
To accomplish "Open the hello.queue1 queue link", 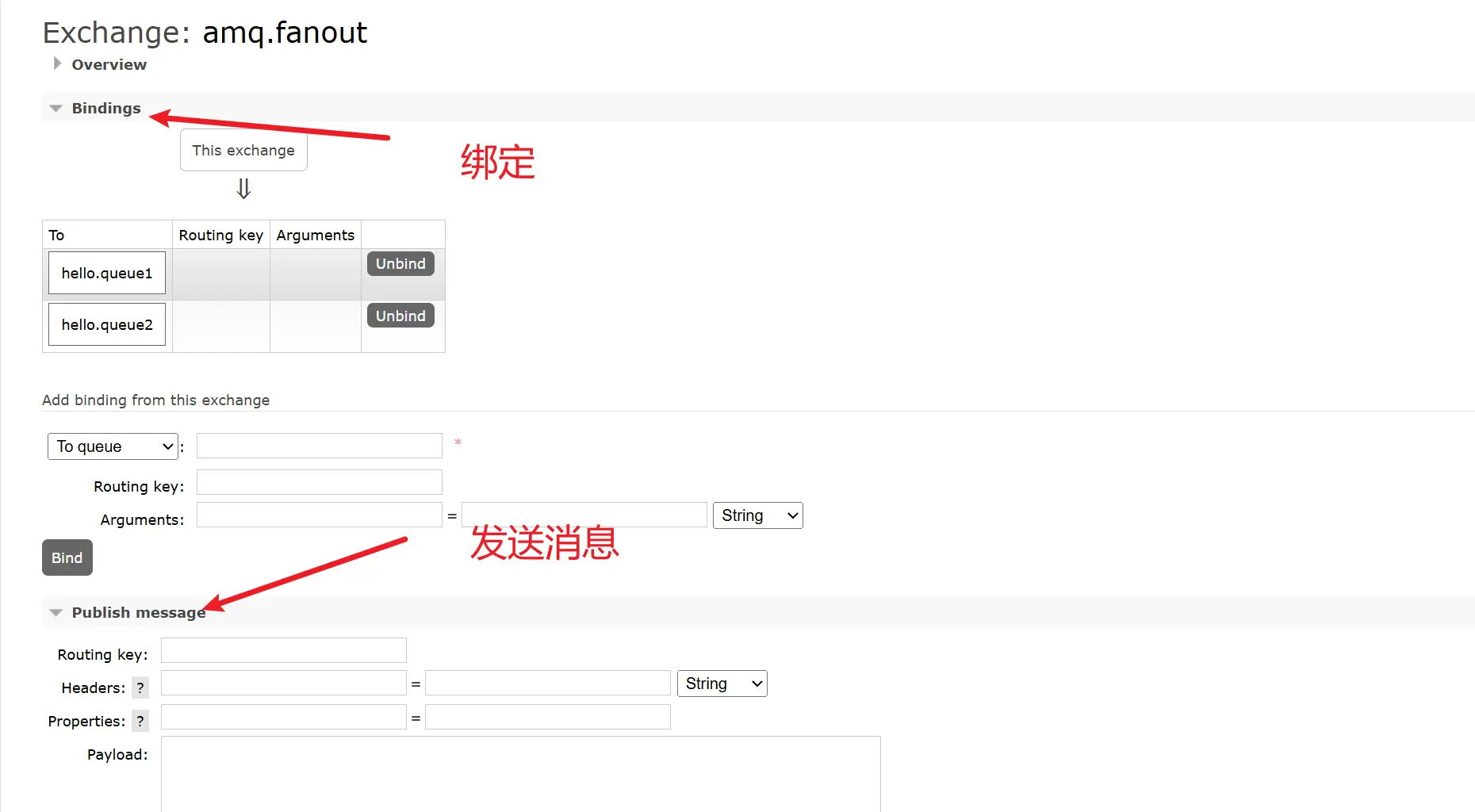I will pos(107,274).
